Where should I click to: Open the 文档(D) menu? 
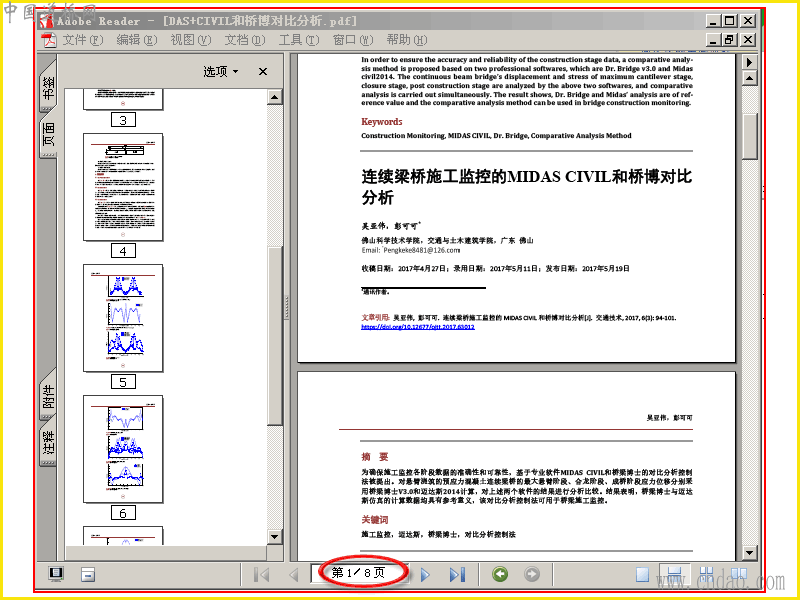pos(245,40)
